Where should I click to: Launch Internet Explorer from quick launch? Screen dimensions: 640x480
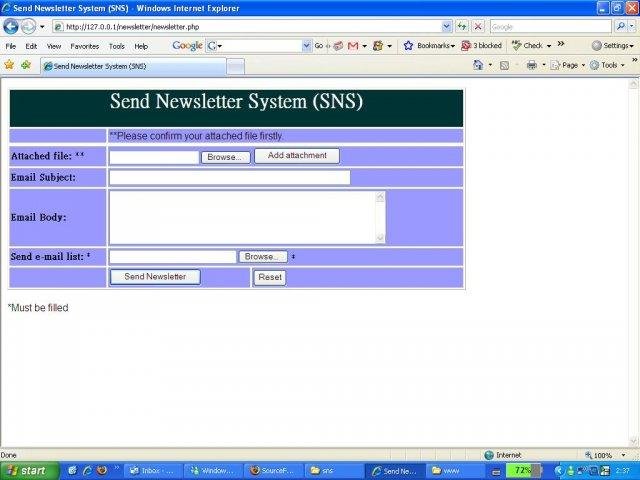[x=87, y=471]
